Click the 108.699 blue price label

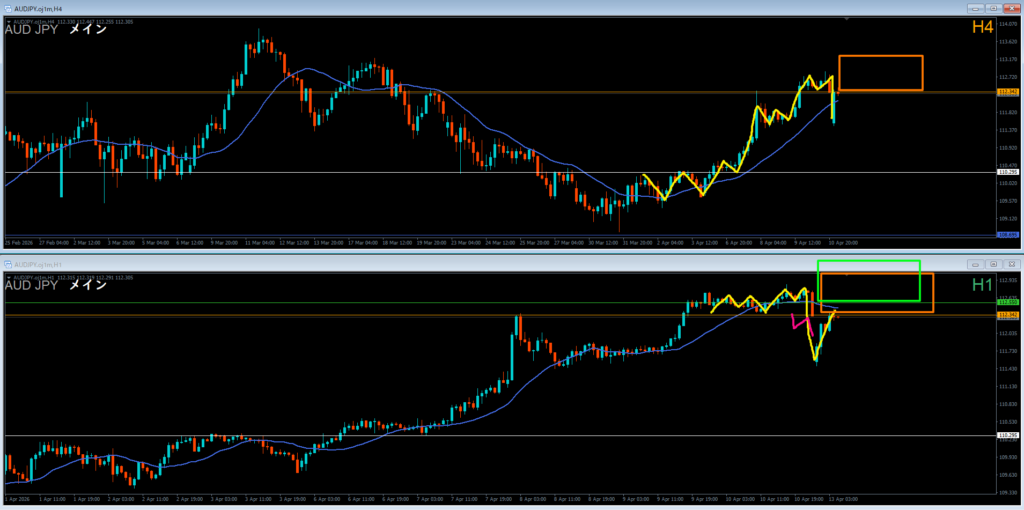pos(1008,235)
